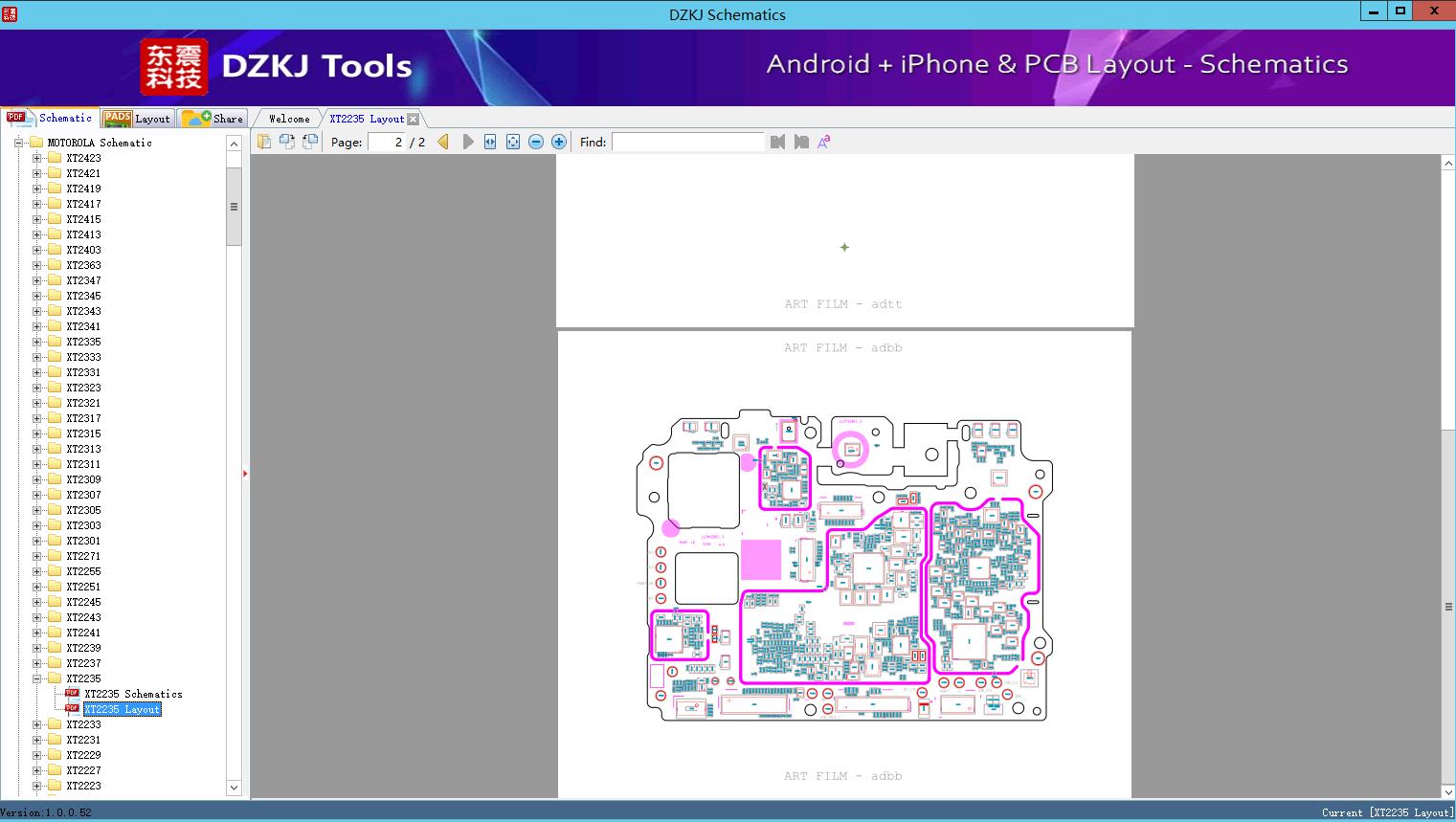Select the XT2241 tree folder
The height and width of the screenshot is (822, 1456).
point(83,633)
